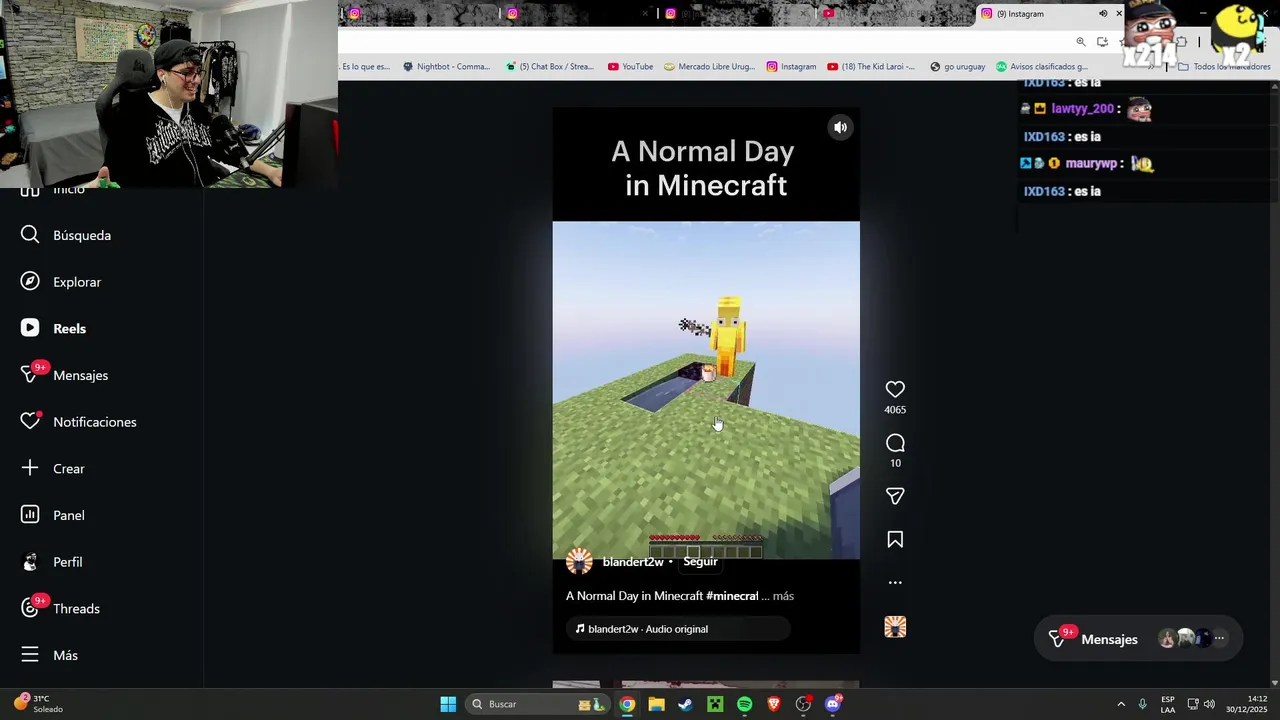
Task: Click the taskbar Buscar search box
Action: [x=539, y=704]
